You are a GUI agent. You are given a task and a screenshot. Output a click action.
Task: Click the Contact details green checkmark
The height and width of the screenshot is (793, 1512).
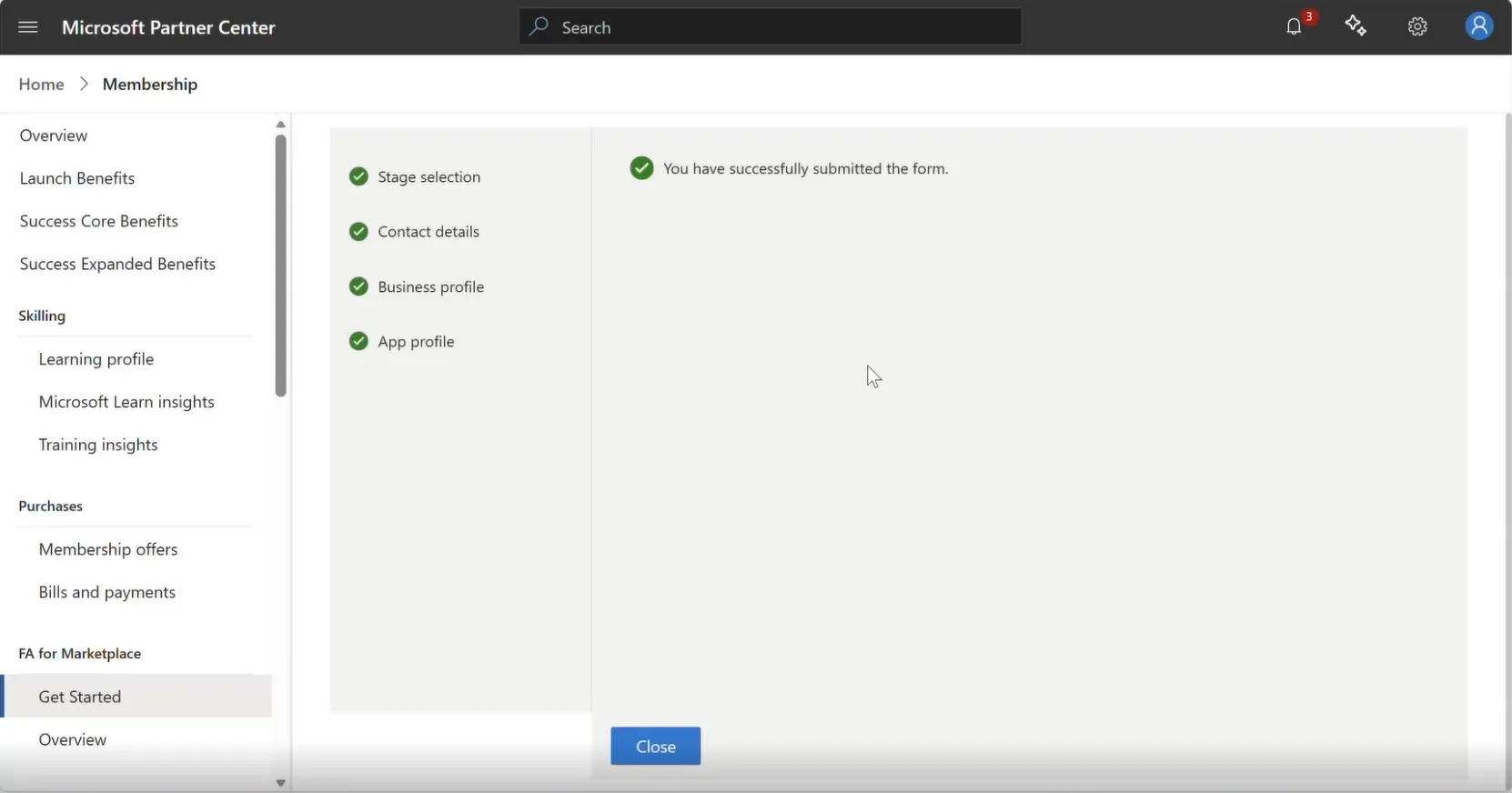[x=358, y=232]
